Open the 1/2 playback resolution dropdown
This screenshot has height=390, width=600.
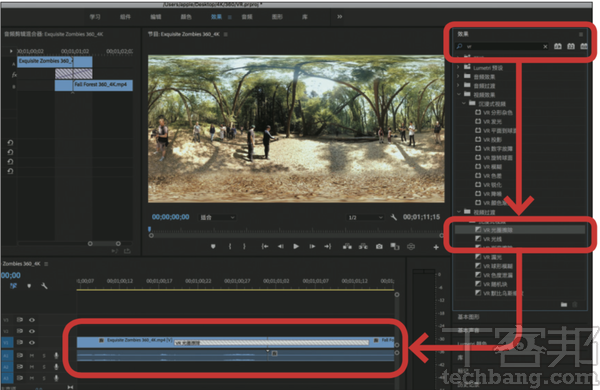[x=365, y=217]
